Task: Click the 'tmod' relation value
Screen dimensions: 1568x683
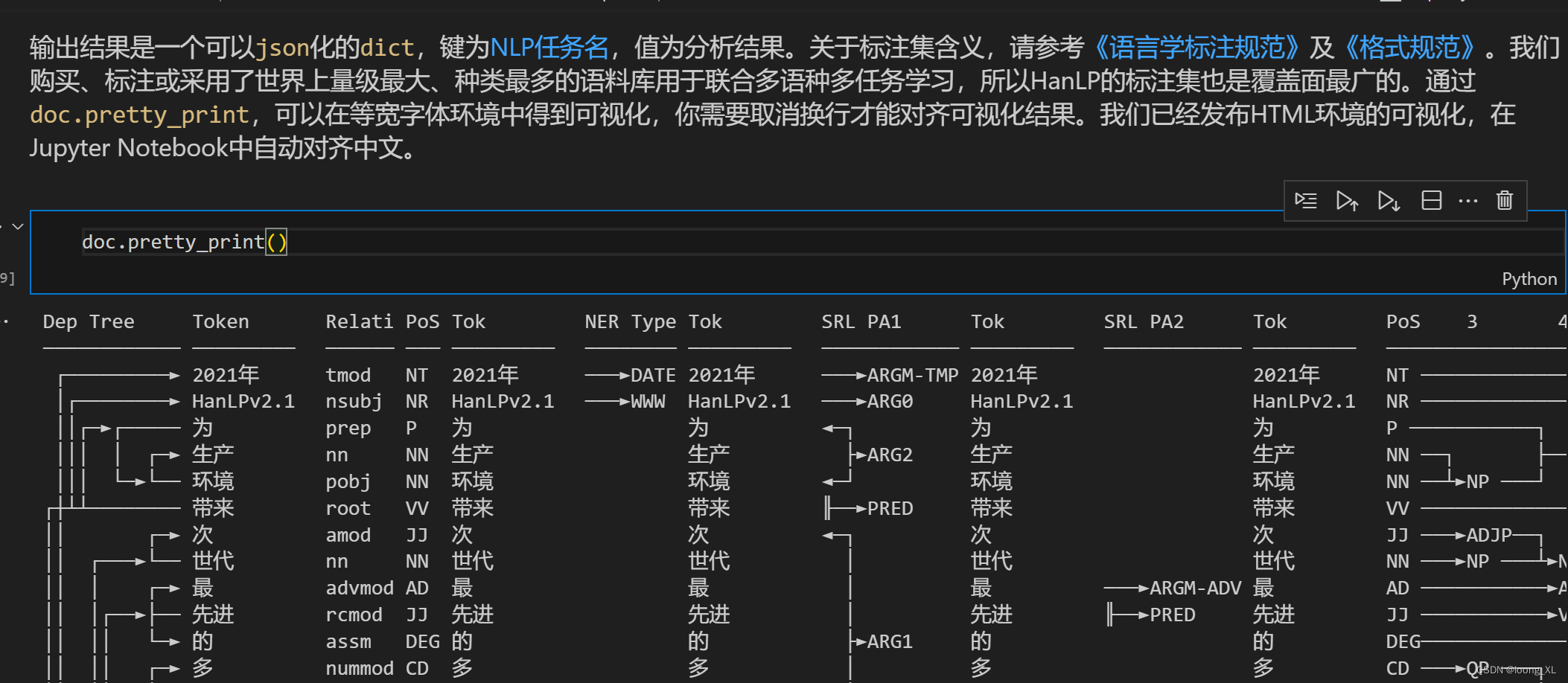Action: [x=348, y=375]
